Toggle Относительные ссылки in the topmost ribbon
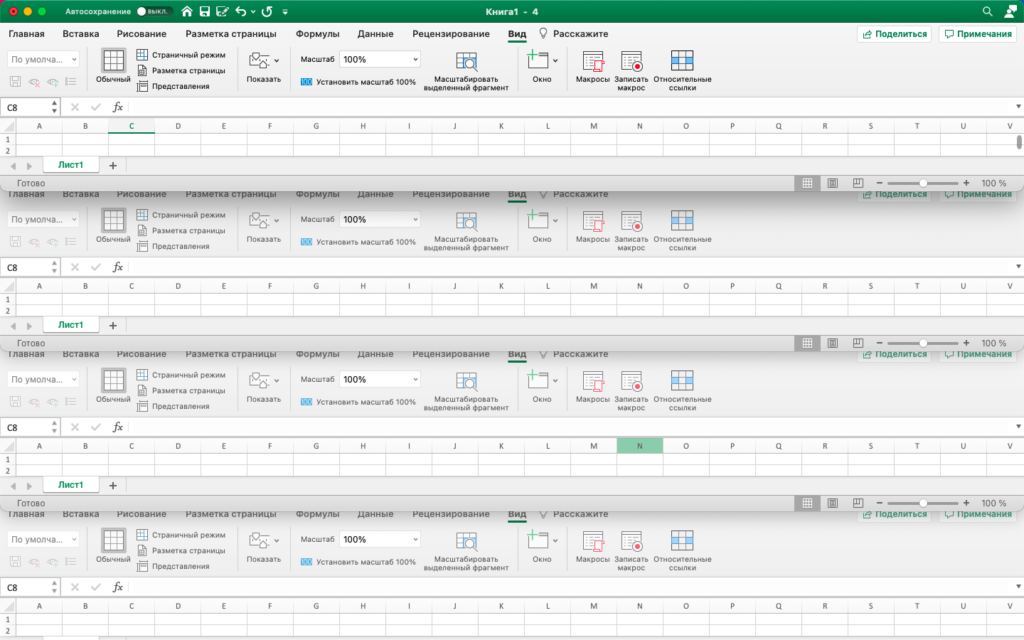 point(682,66)
